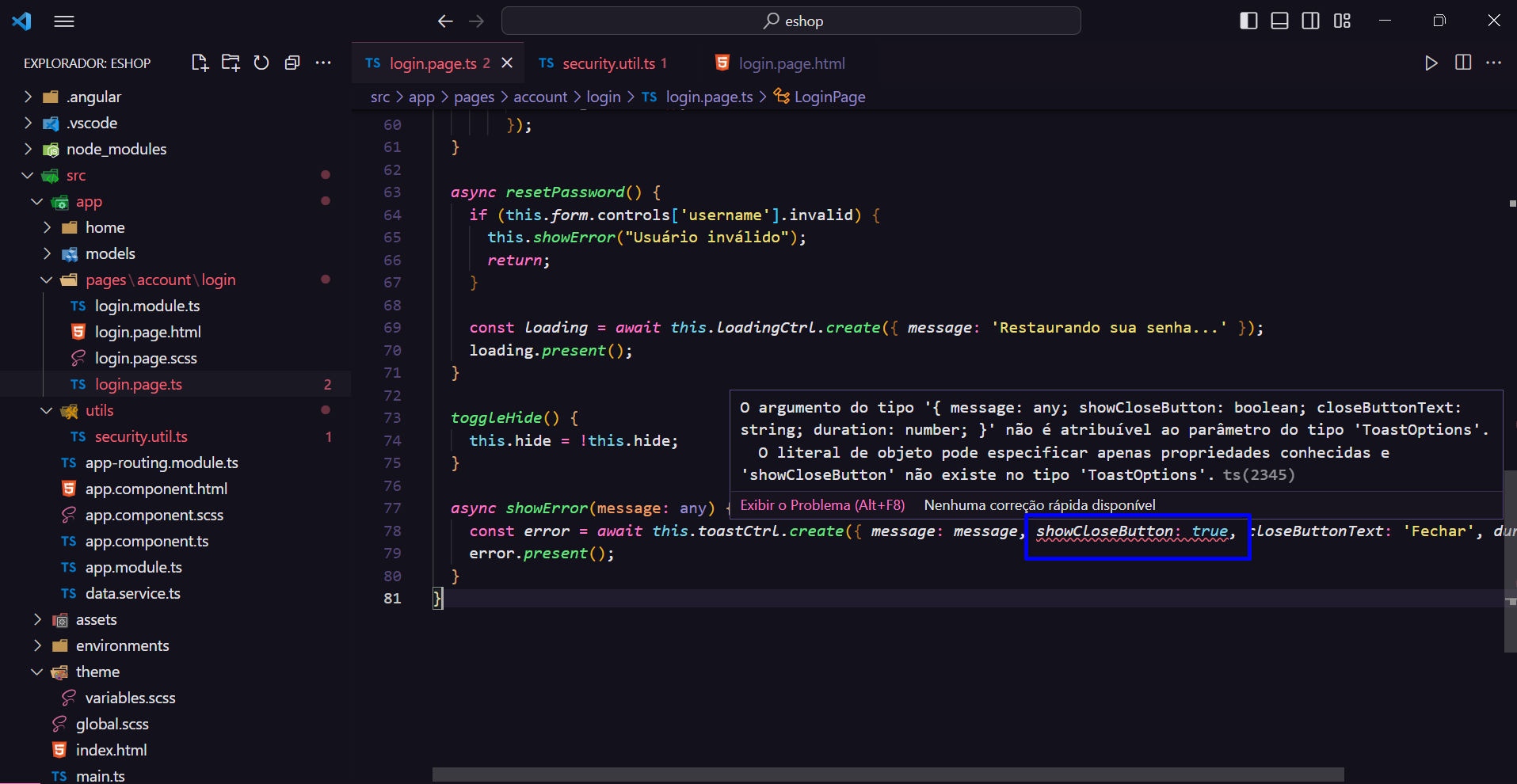Collapse the src folder
The image size is (1517, 784).
click(28, 175)
